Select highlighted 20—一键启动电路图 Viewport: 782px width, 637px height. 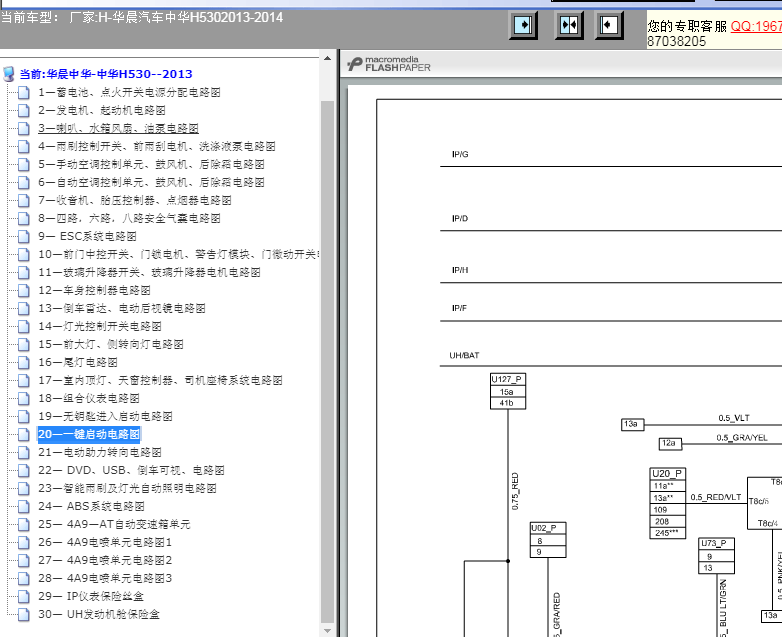(89, 434)
